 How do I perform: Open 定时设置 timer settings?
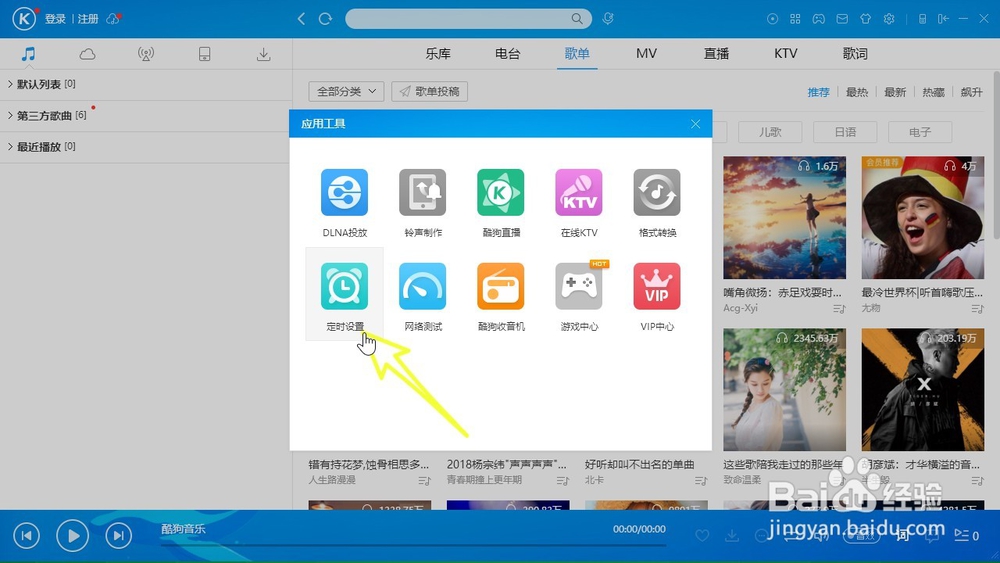[x=344, y=296]
